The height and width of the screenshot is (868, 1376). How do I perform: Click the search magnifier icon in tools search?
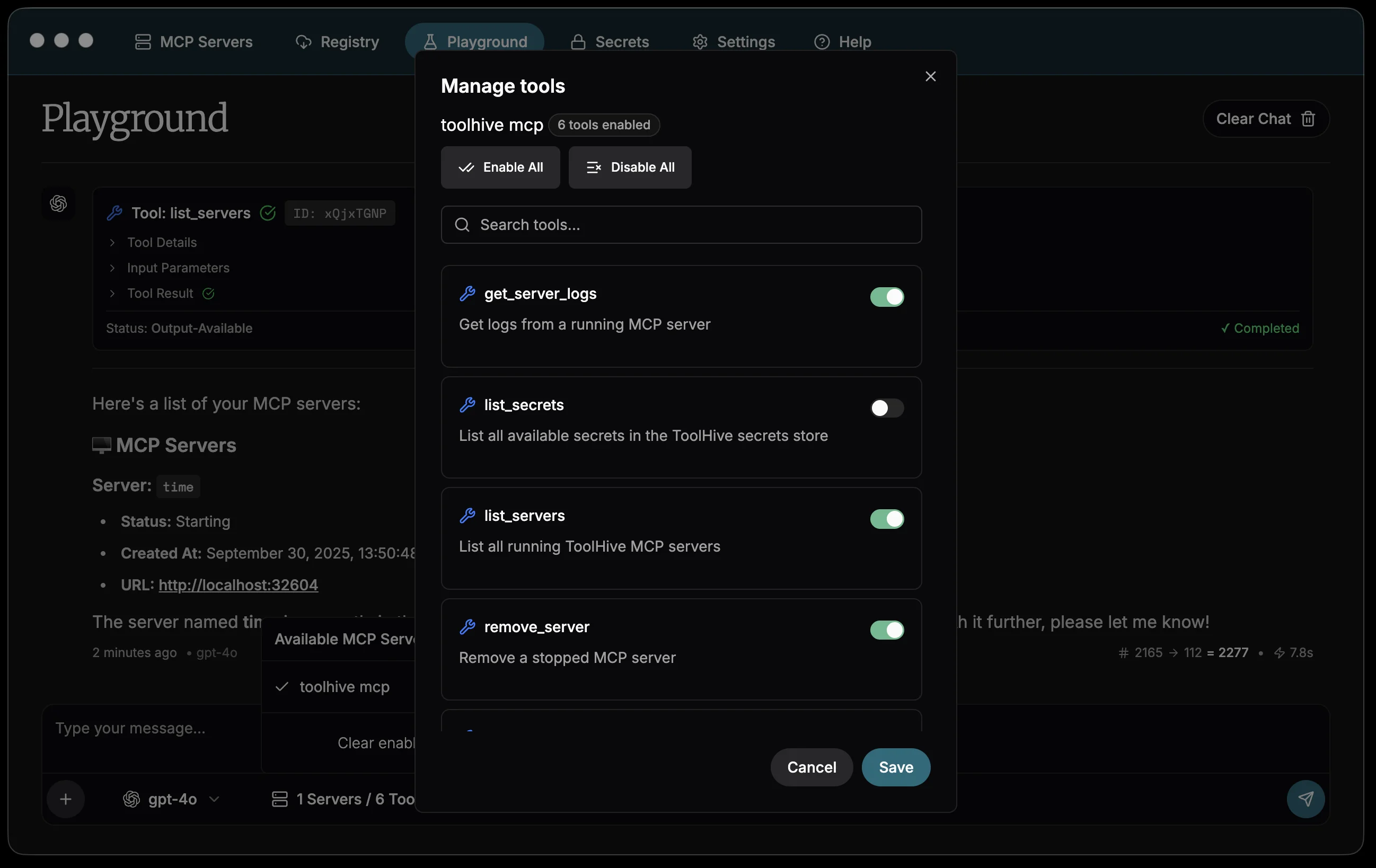tap(462, 225)
